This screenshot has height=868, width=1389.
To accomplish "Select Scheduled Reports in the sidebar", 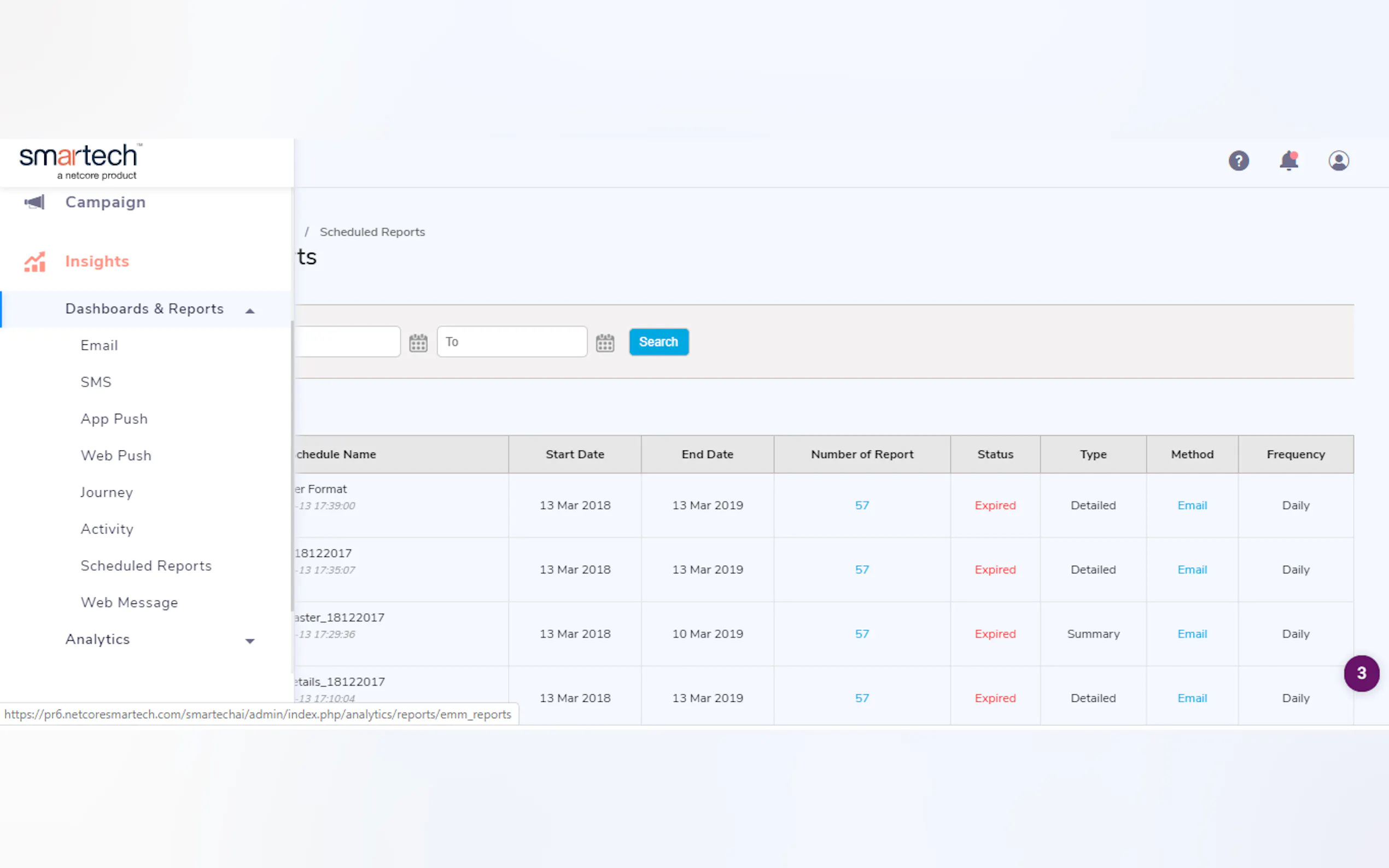I will [x=146, y=566].
